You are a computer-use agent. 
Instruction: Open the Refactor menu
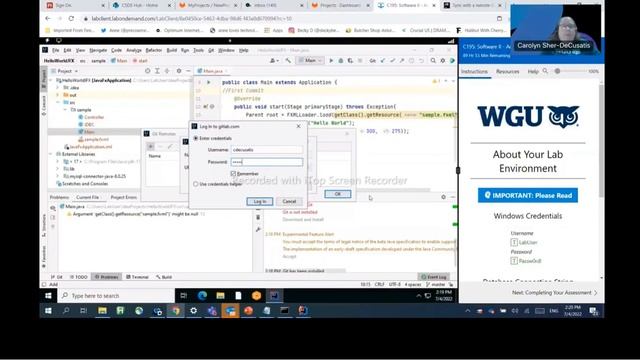(x=154, y=50)
